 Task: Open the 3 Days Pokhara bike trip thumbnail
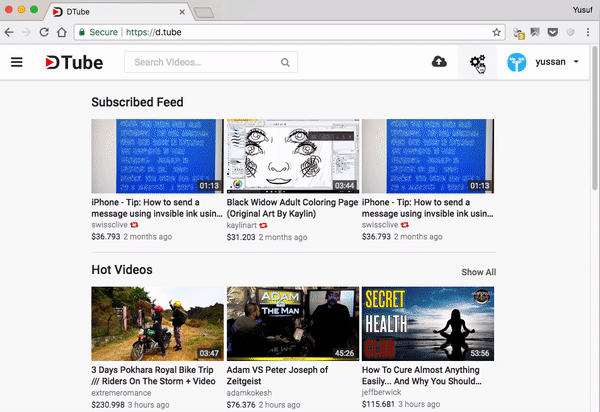(158, 324)
